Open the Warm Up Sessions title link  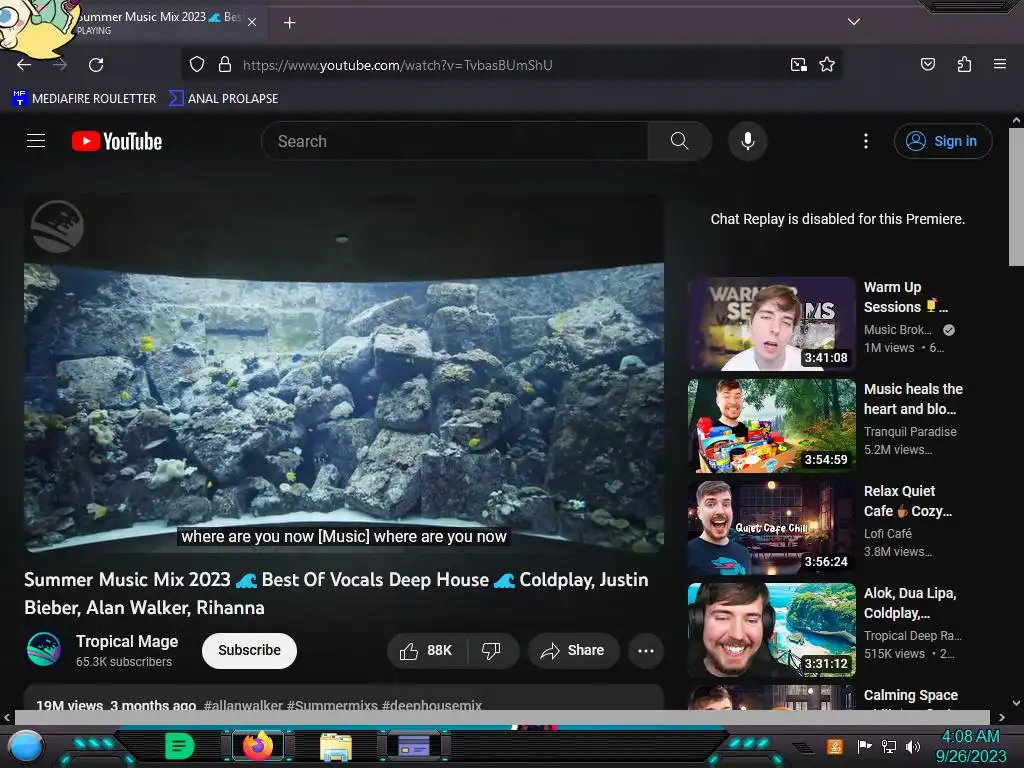[x=905, y=297]
